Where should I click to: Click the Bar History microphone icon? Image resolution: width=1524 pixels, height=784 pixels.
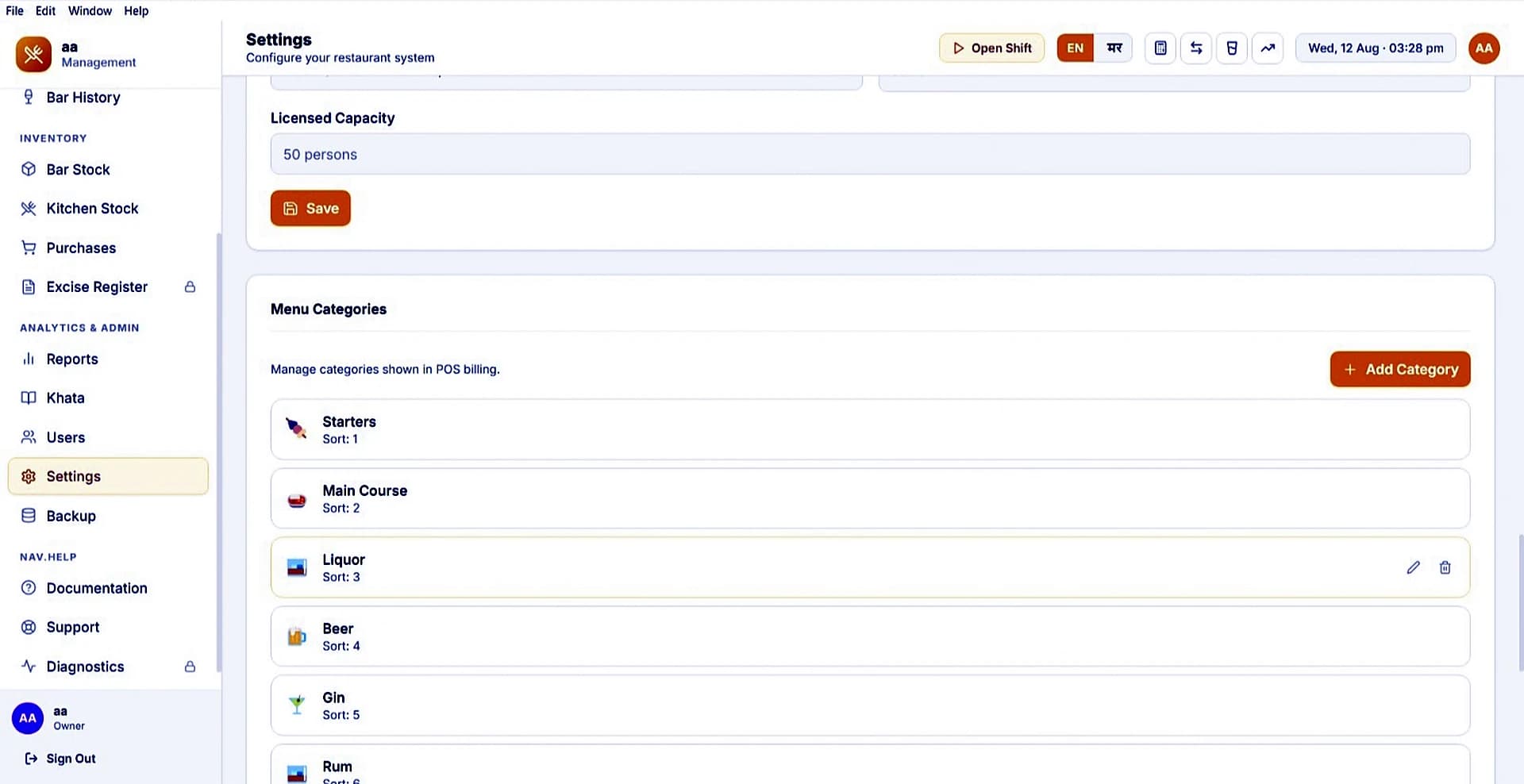tap(29, 97)
